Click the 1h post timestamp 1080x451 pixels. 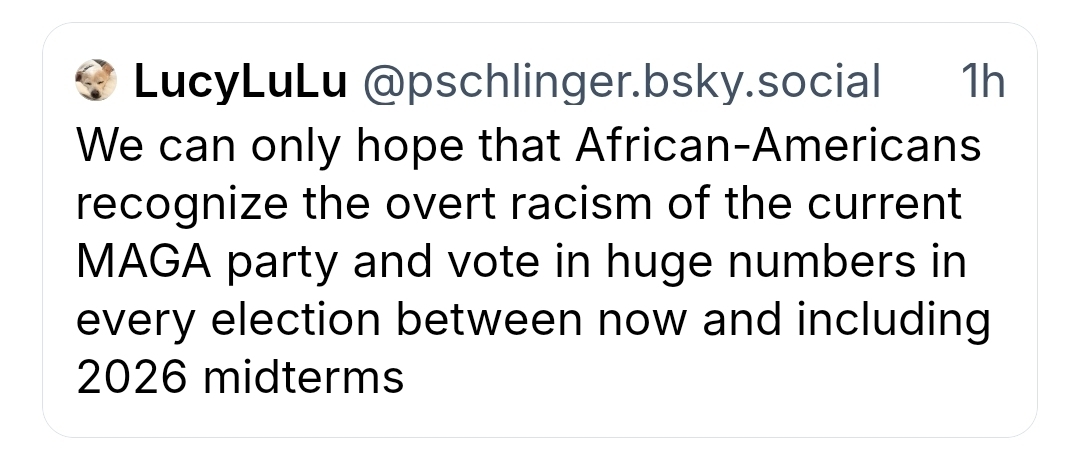[981, 82]
